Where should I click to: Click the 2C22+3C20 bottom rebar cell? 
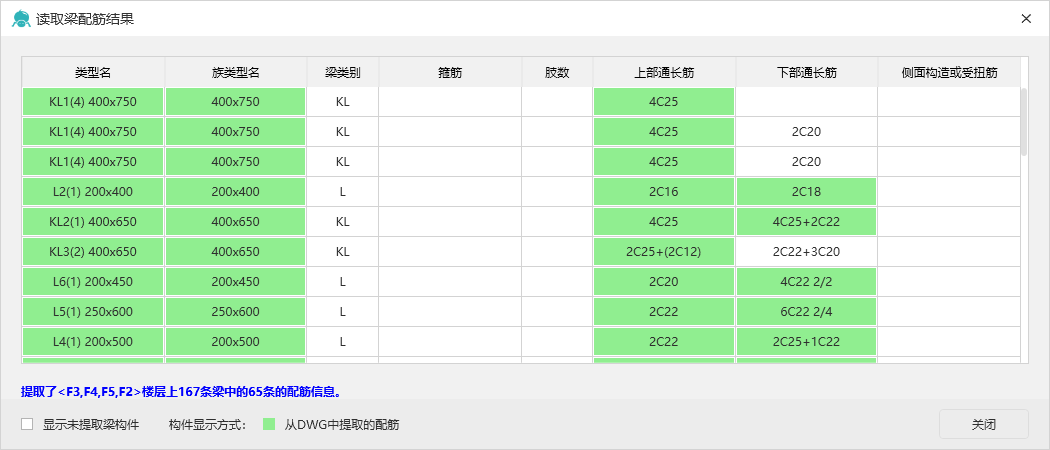(x=807, y=252)
